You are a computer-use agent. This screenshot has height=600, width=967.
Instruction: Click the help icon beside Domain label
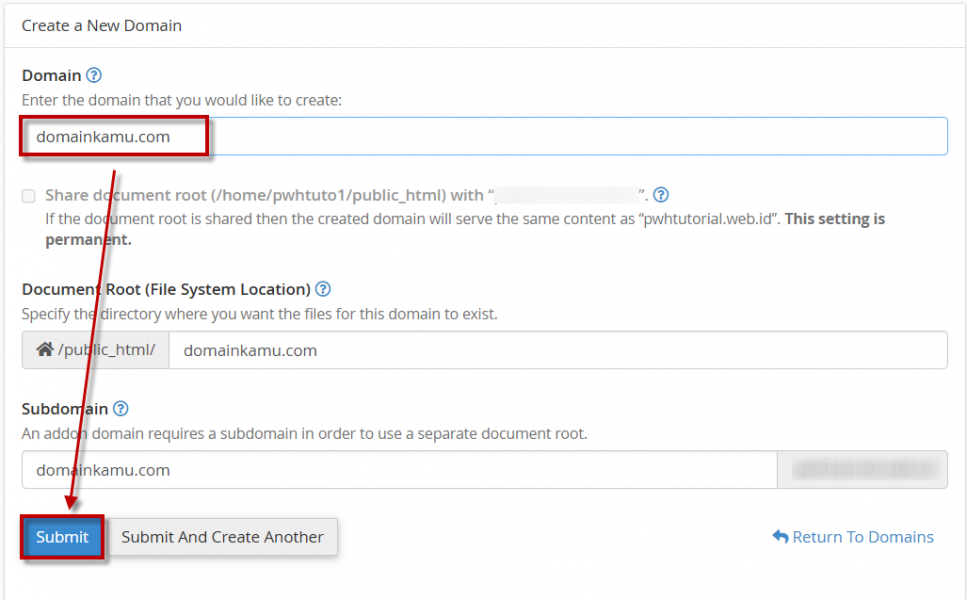(94, 75)
